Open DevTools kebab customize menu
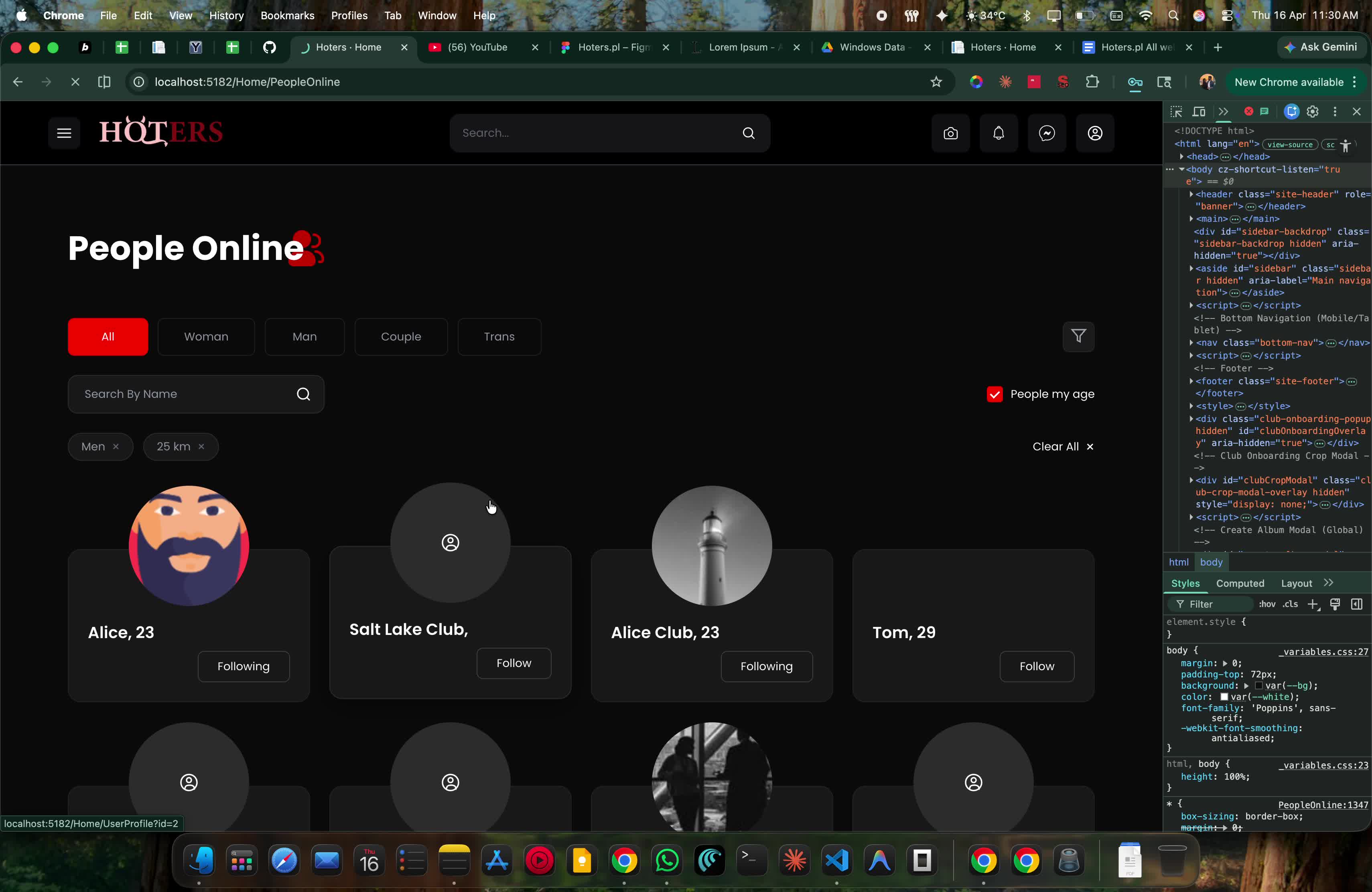Viewport: 1372px width, 892px height. 1335,112
